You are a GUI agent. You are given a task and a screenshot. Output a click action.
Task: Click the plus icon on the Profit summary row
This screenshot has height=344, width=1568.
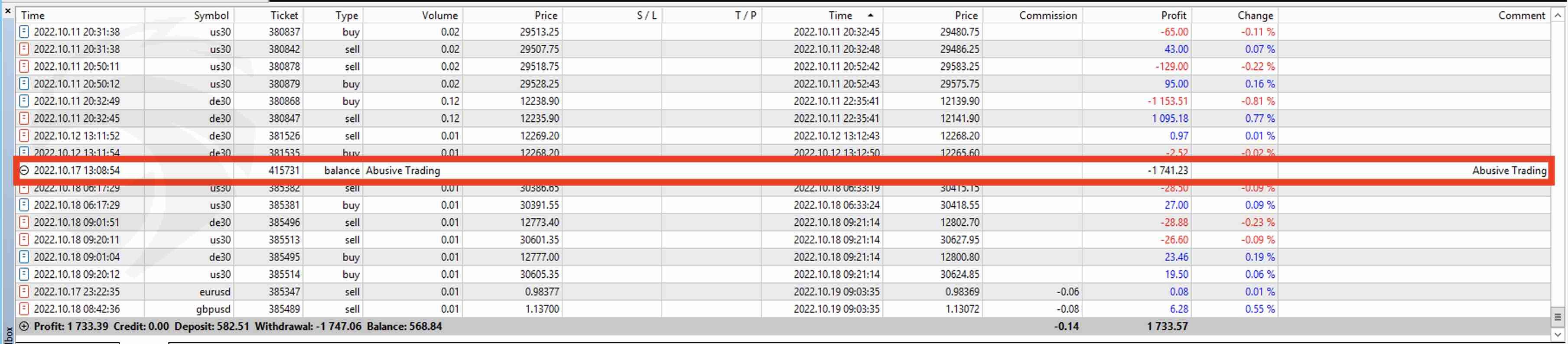(24, 326)
